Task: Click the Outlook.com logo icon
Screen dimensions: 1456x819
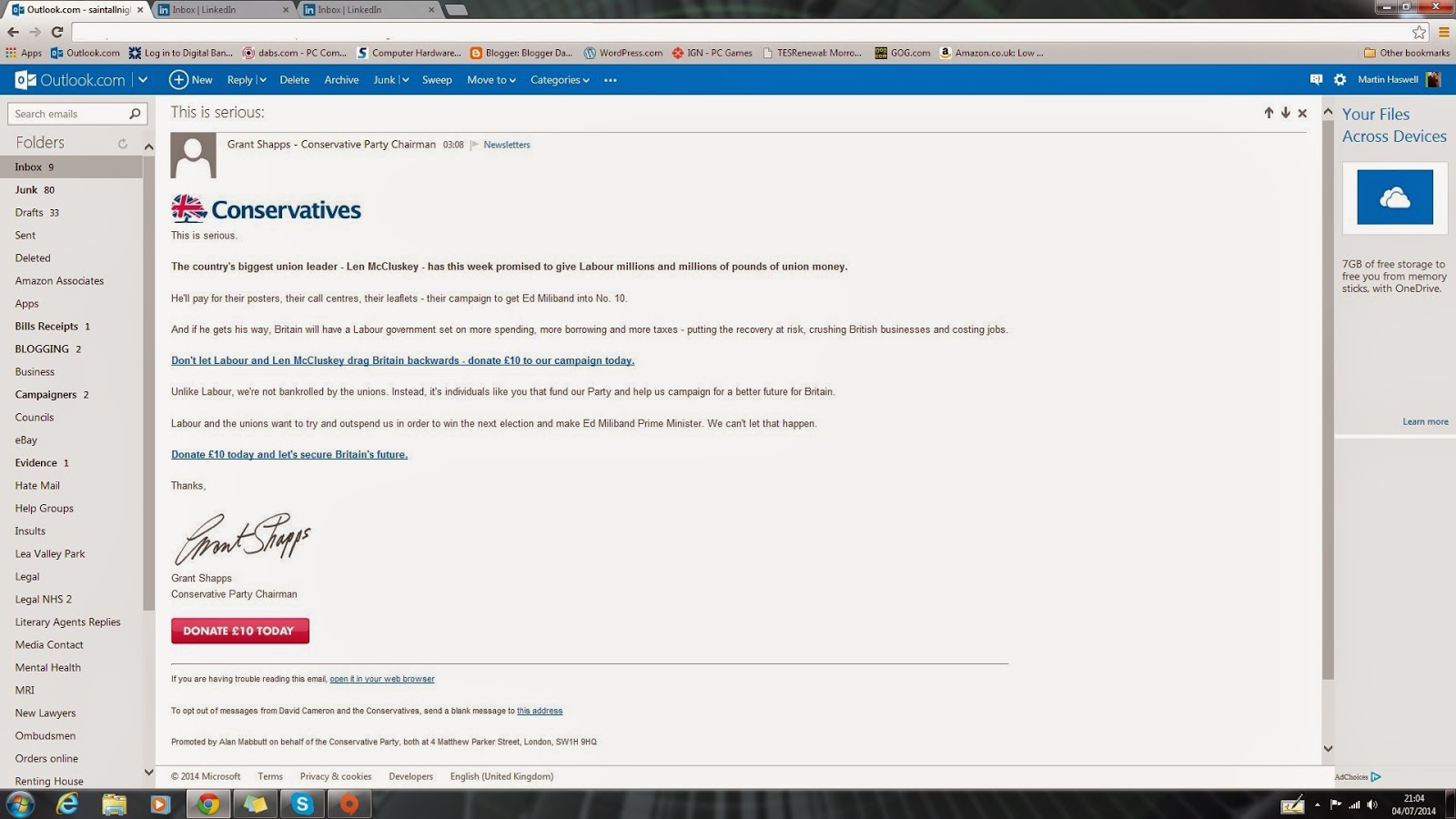Action: click(x=25, y=80)
